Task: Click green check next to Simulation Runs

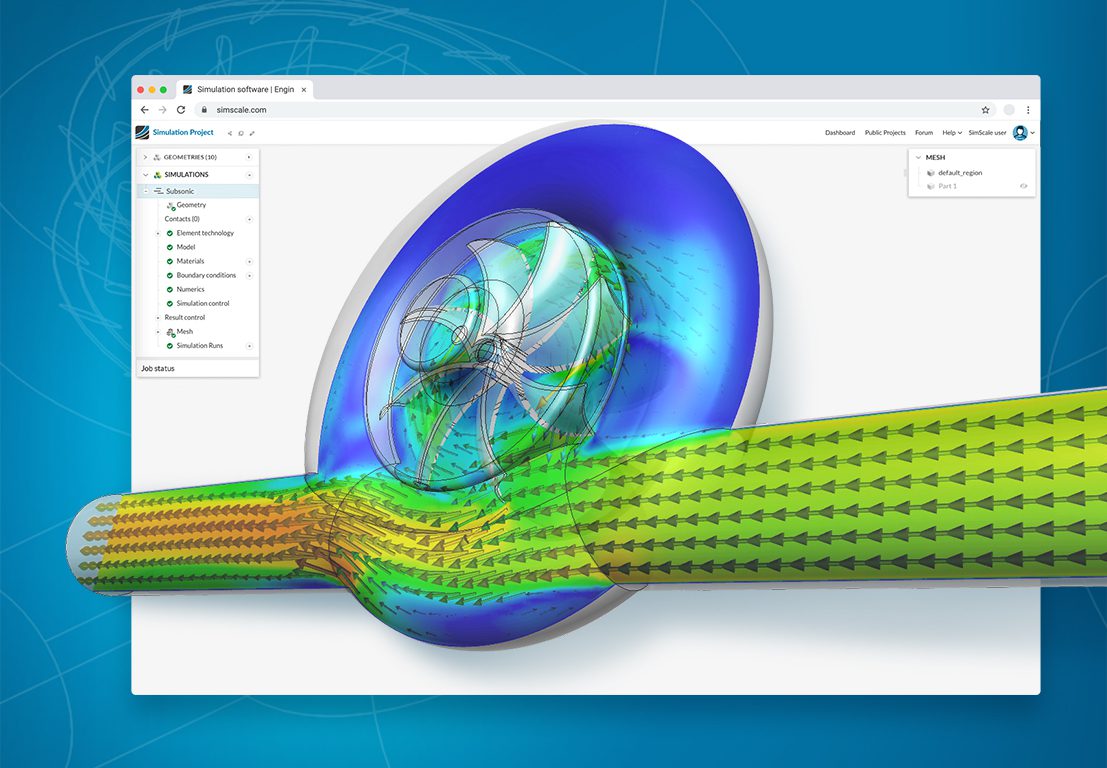Action: coord(169,346)
